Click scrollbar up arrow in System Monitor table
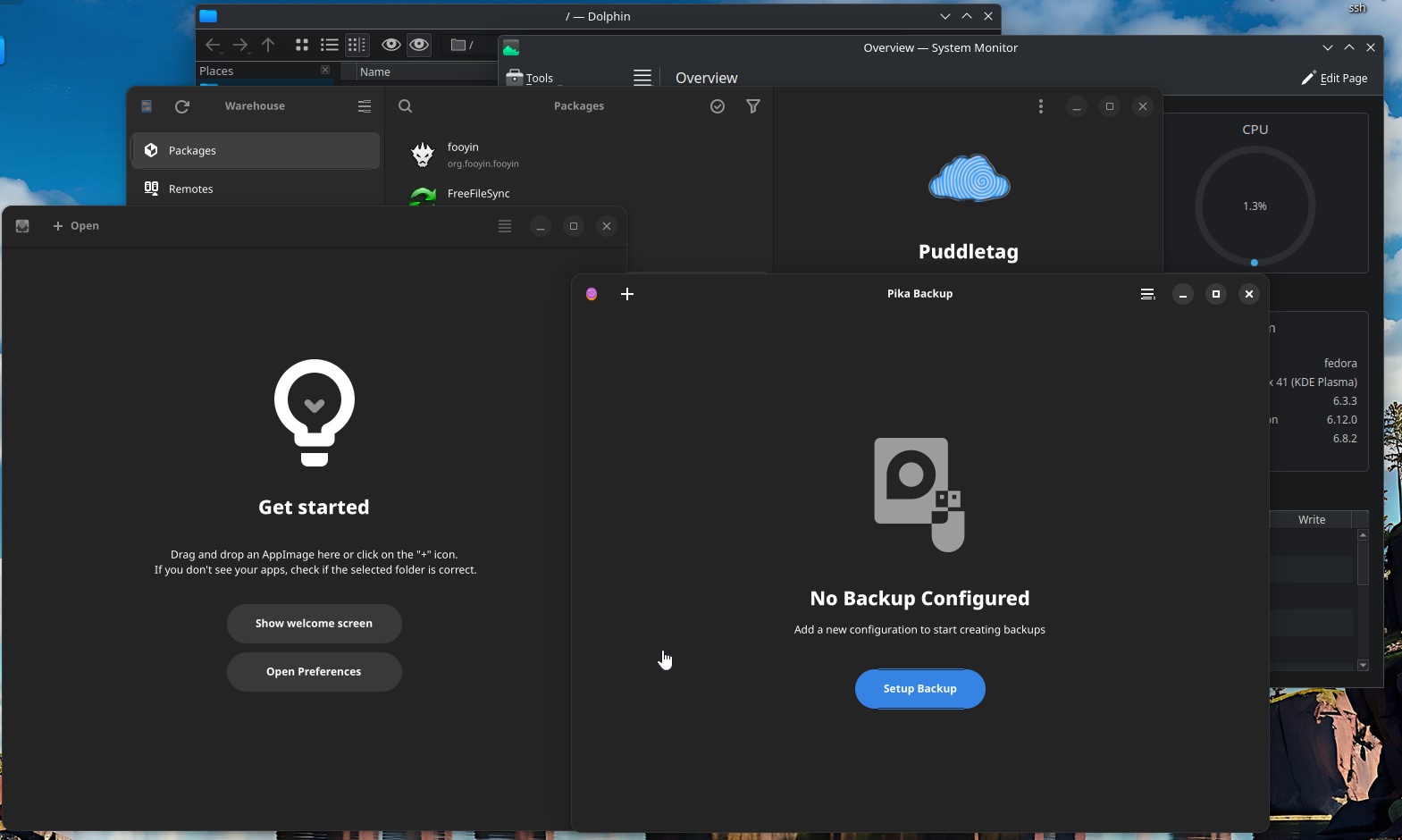 (x=1363, y=534)
